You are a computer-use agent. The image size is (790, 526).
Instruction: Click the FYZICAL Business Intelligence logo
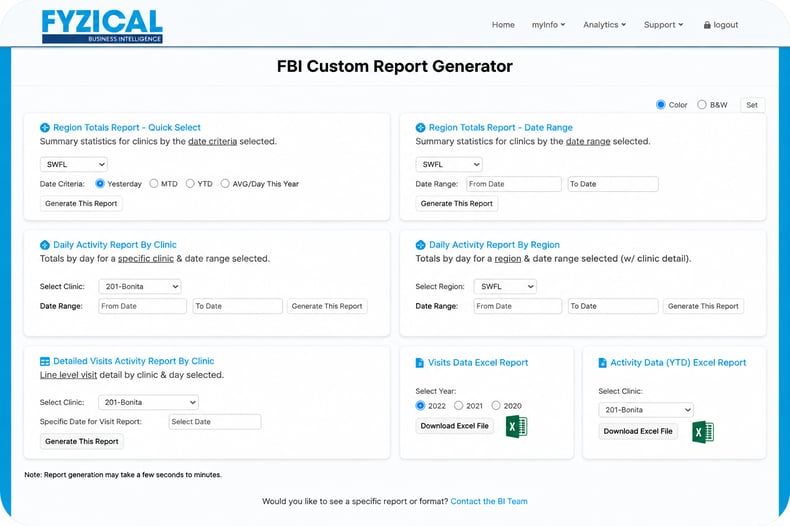point(102,26)
